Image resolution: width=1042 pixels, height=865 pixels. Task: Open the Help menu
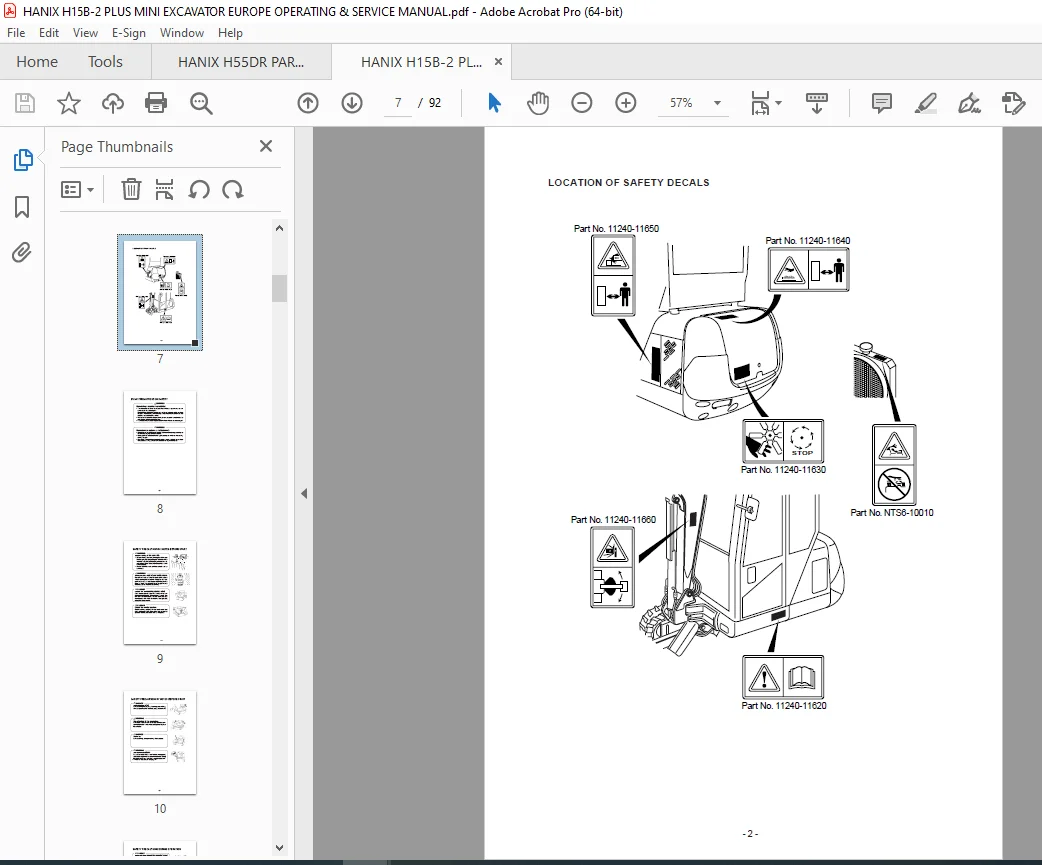[x=230, y=33]
